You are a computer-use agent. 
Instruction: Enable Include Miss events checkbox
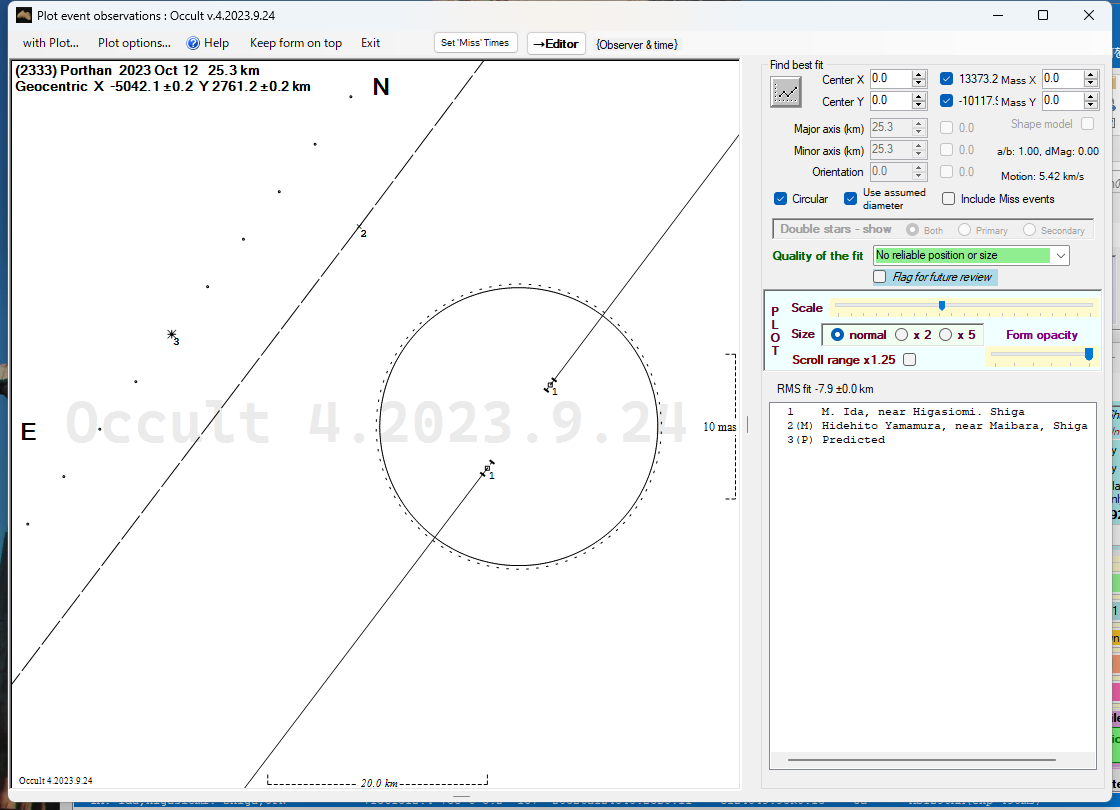(949, 199)
